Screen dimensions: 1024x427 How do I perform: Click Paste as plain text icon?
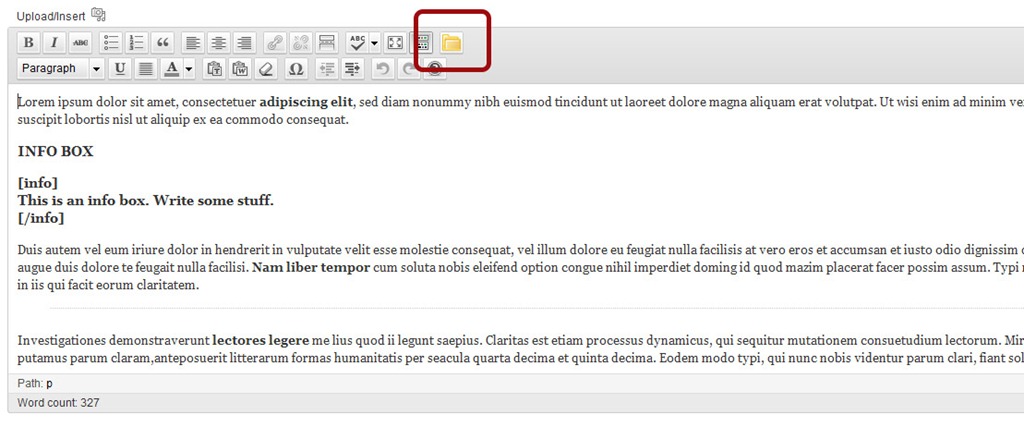[x=214, y=69]
